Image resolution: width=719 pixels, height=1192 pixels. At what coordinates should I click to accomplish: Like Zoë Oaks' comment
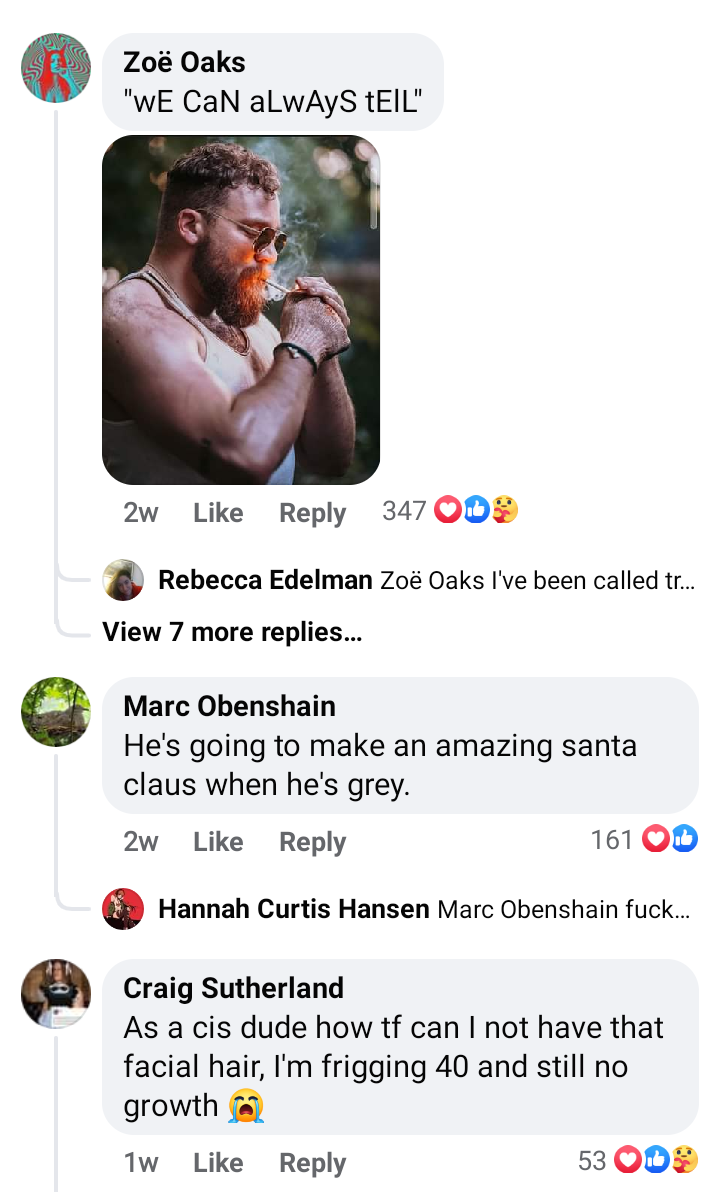[x=218, y=513]
